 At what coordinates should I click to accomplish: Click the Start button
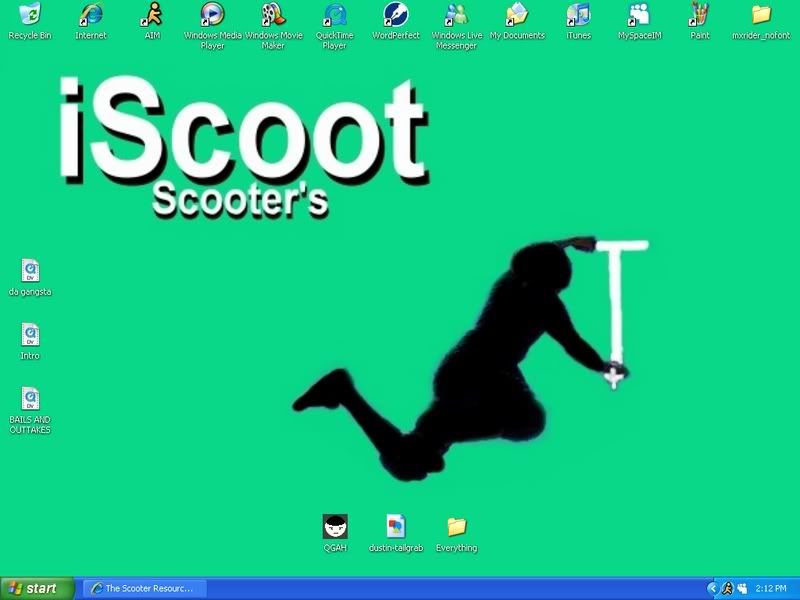[x=38, y=589]
